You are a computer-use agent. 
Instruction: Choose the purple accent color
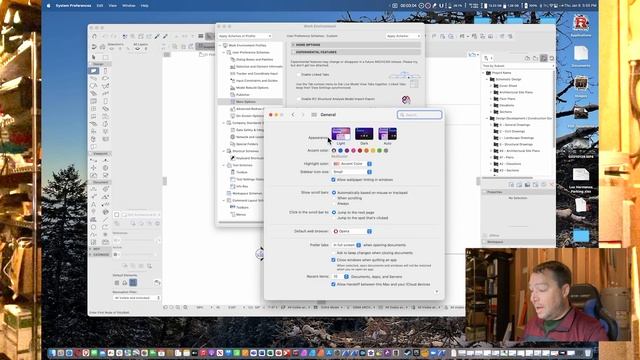point(347,151)
